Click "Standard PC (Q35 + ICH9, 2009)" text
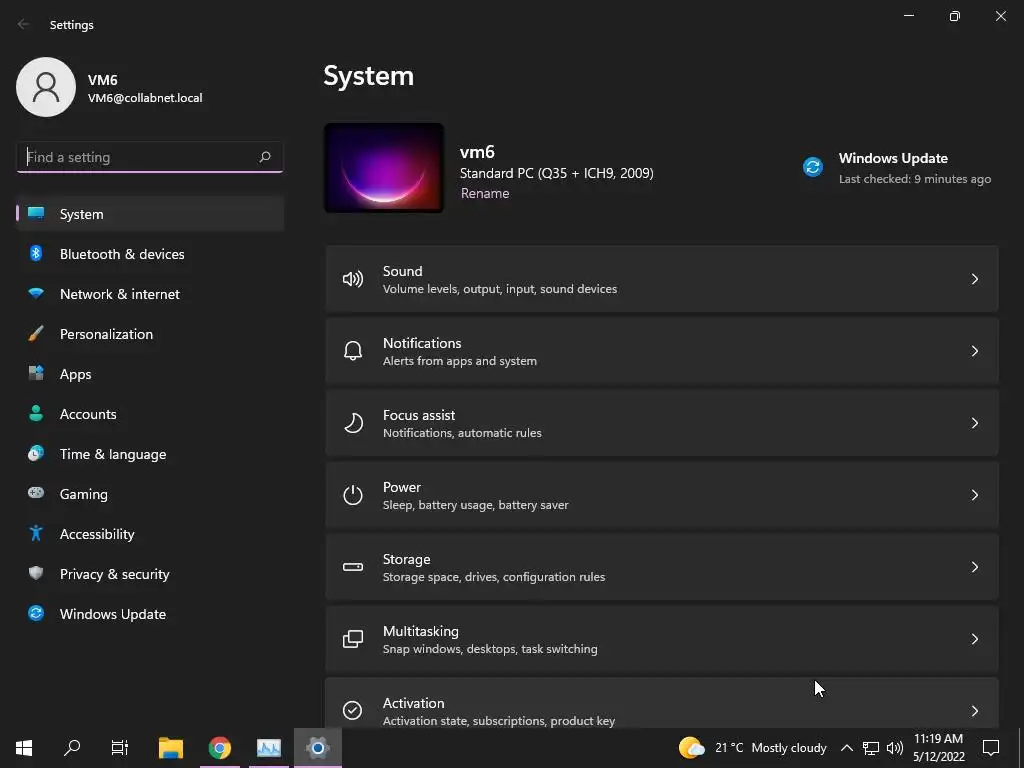1024x768 pixels. [556, 173]
